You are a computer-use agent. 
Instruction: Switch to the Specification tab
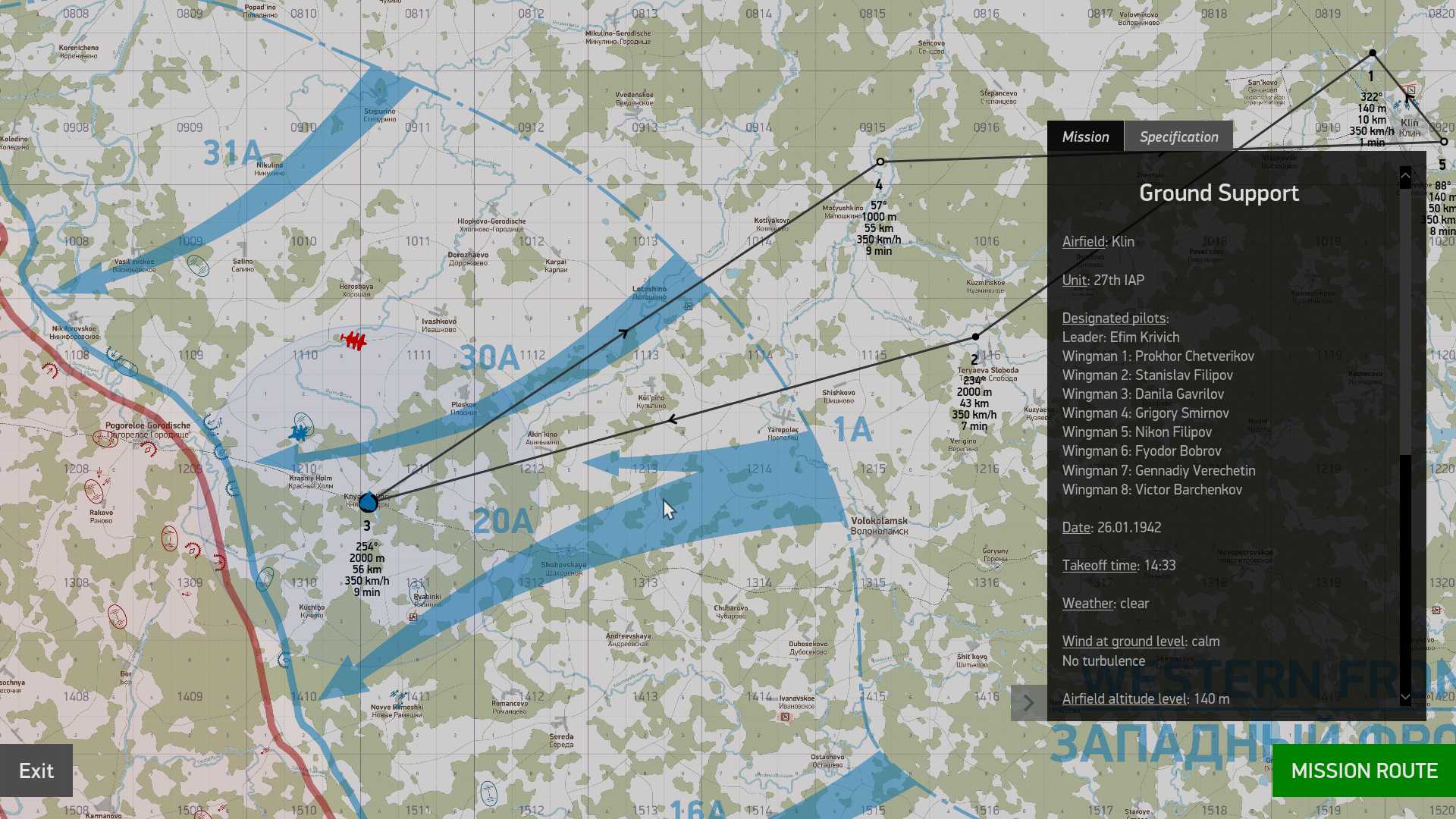[1178, 136]
